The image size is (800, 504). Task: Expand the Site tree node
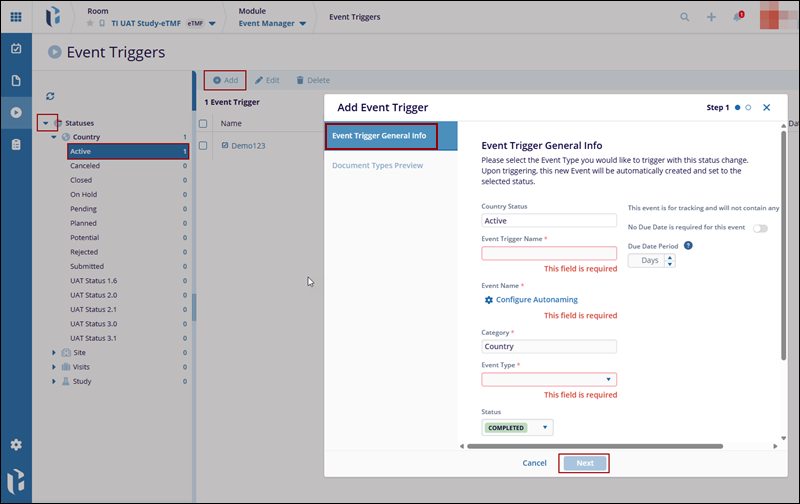54,353
